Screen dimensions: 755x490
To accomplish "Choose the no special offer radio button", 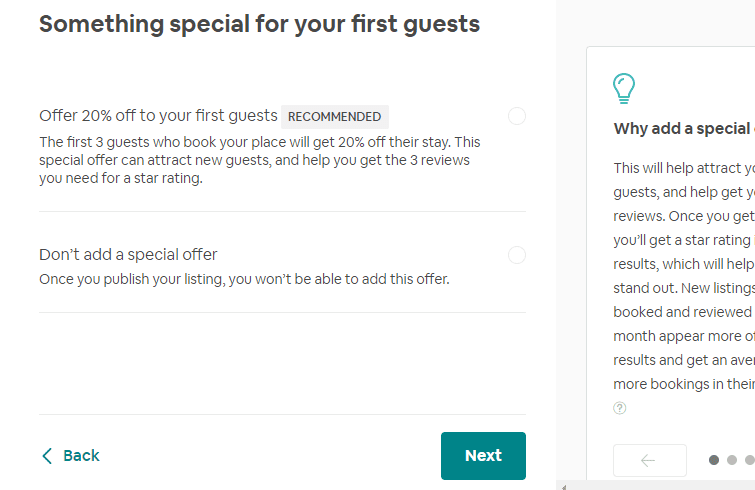I will [517, 255].
